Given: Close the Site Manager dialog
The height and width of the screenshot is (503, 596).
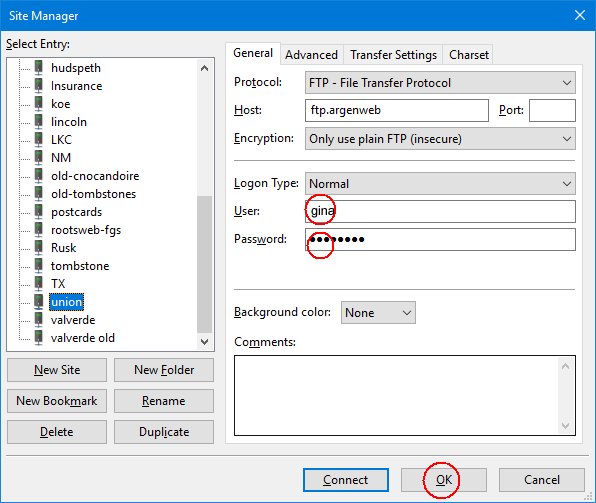Looking at the screenshot, I should [x=580, y=15].
